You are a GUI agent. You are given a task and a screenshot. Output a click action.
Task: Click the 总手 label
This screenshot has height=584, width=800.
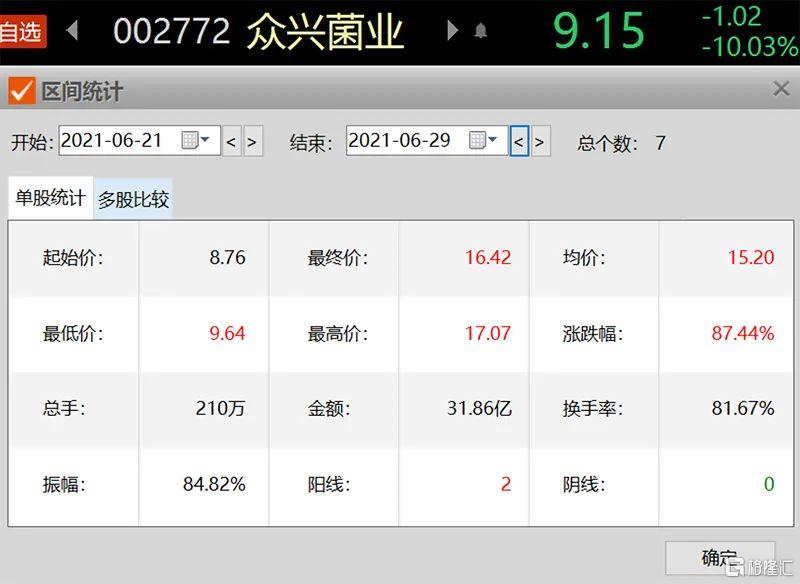tap(64, 409)
